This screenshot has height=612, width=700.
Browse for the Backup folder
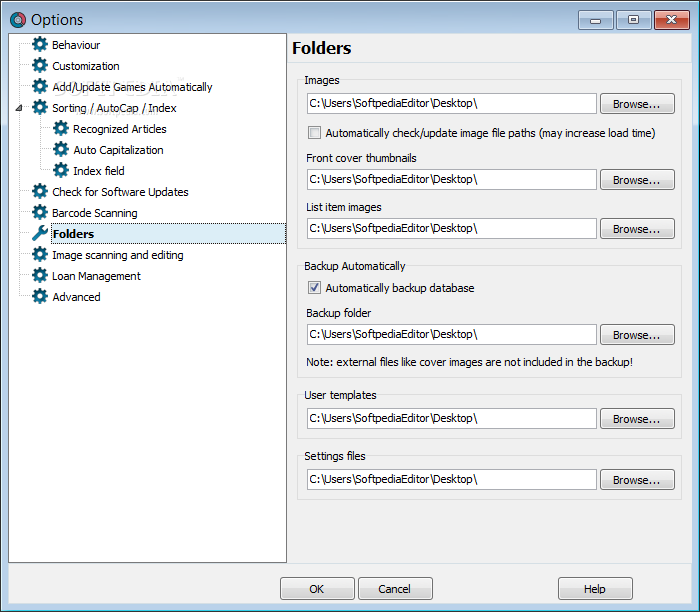[637, 334]
